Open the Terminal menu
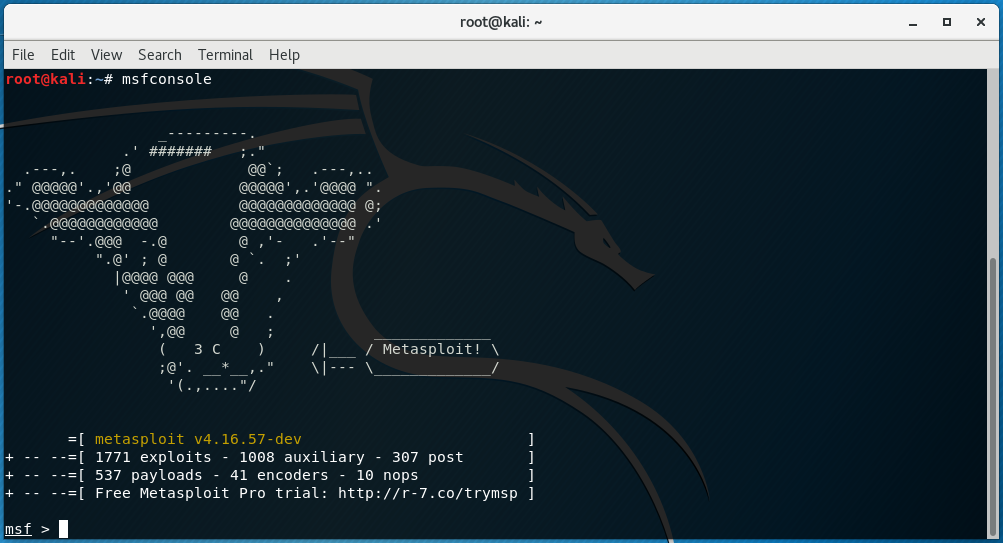 pyautogui.click(x=225, y=55)
